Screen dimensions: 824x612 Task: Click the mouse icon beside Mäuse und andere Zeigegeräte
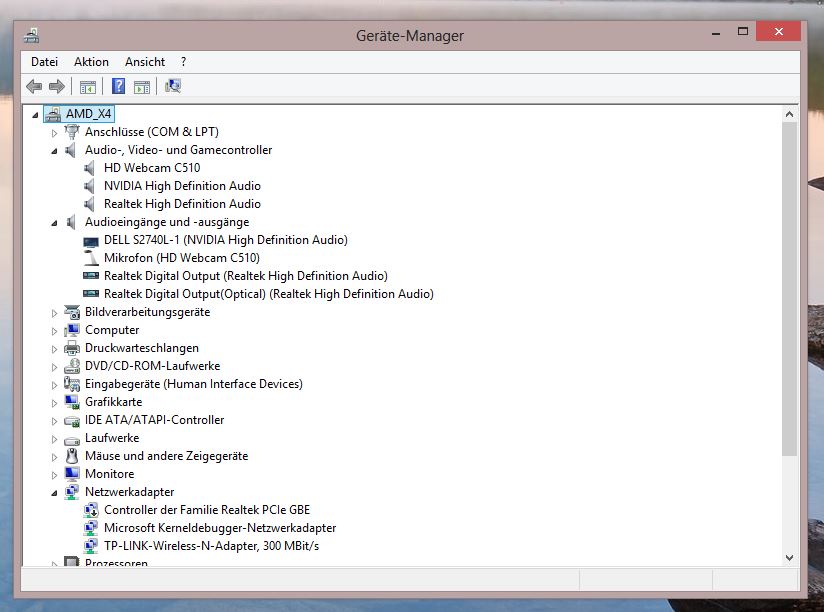pyautogui.click(x=72, y=456)
